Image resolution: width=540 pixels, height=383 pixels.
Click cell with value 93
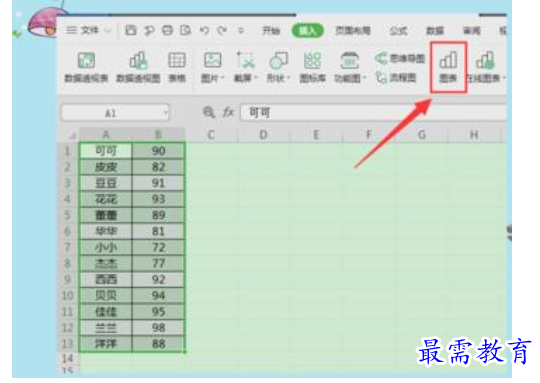158,199
